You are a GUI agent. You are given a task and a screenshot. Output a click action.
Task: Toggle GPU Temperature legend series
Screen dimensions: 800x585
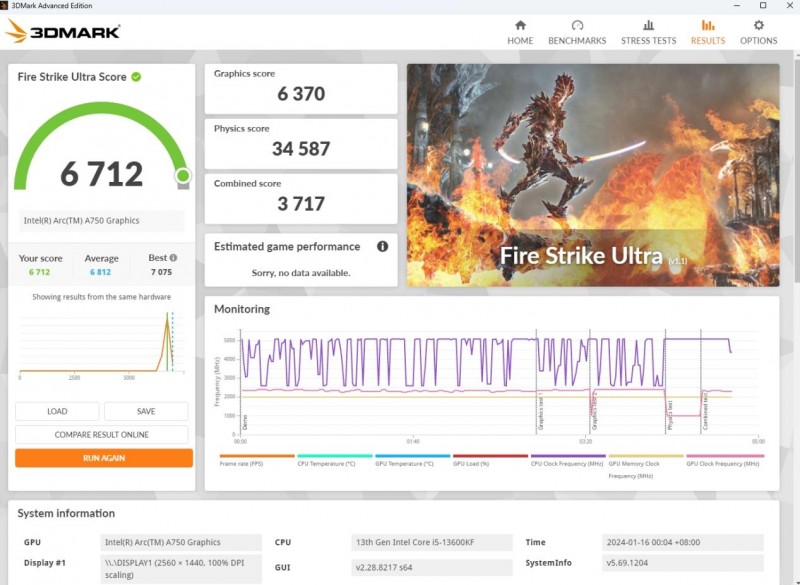click(412, 460)
